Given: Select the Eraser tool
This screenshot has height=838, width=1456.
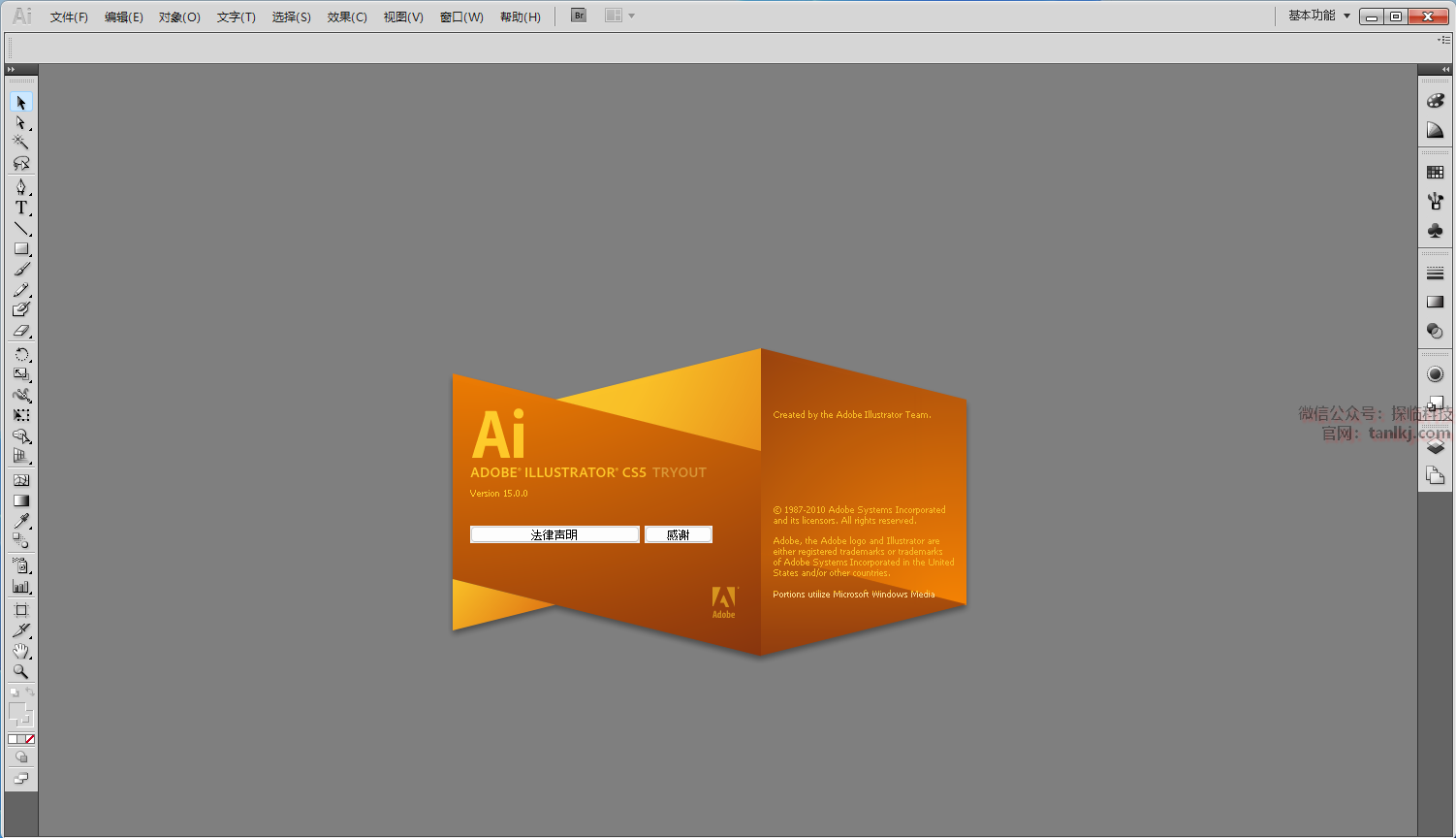Looking at the screenshot, I should click(x=20, y=331).
